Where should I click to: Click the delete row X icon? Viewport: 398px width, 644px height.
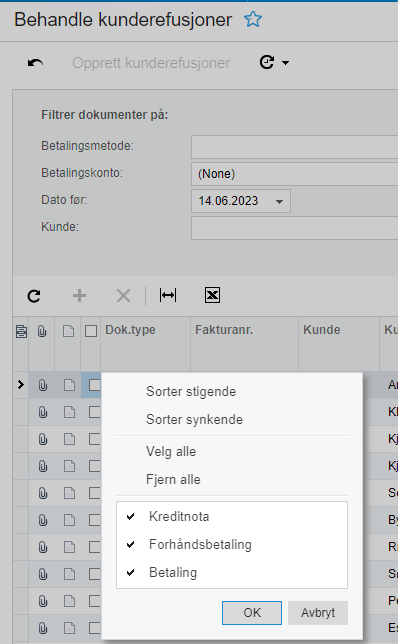coord(123,296)
